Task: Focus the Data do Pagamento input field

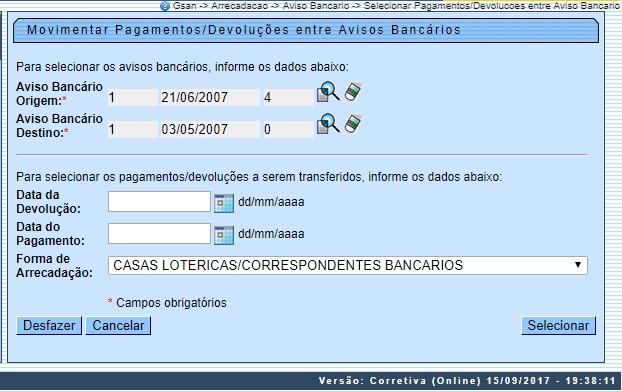Action: [159, 234]
